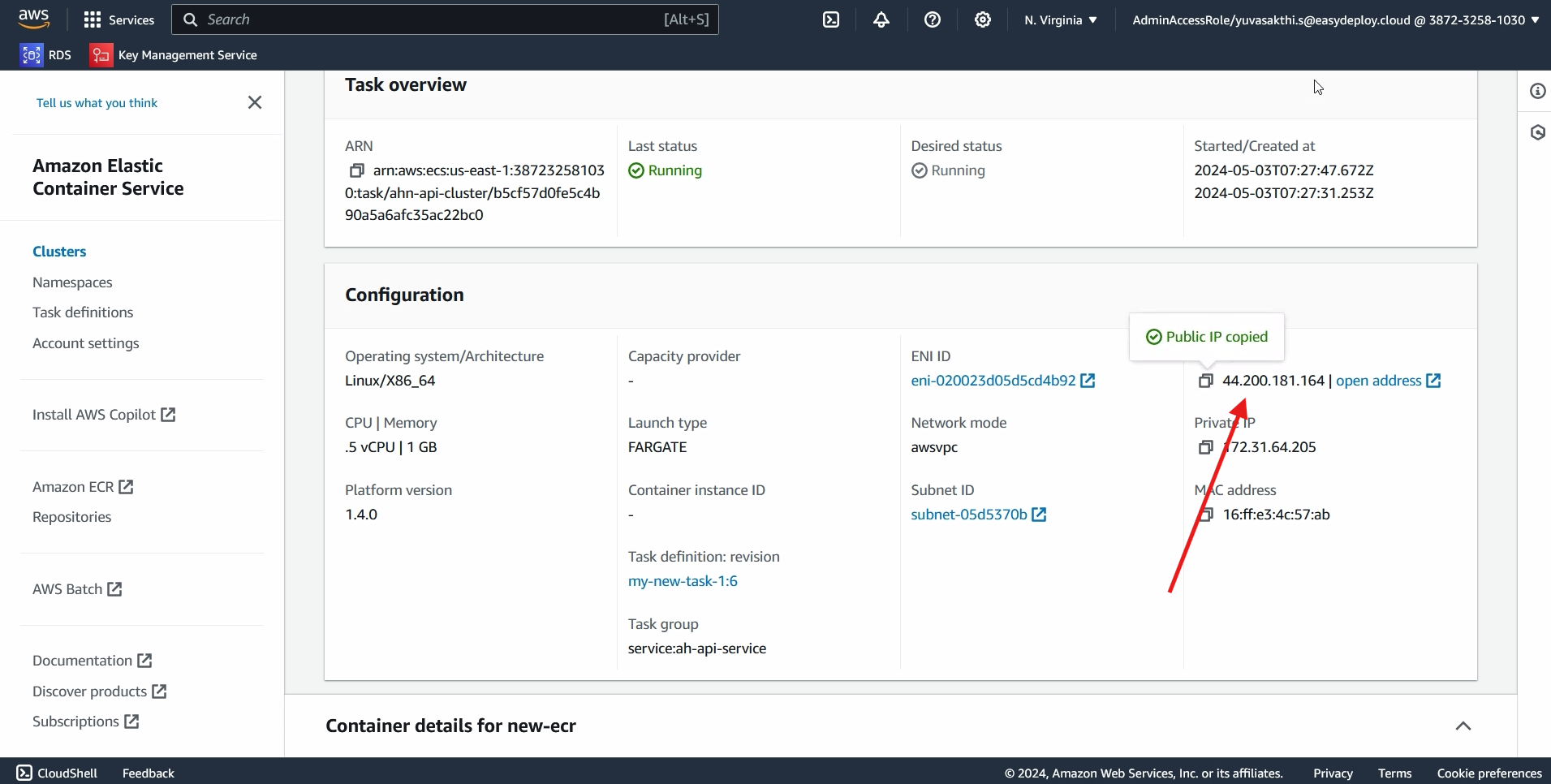Viewport: 1551px width, 784px height.
Task: Open Namespaces in the sidebar
Action: coord(72,282)
